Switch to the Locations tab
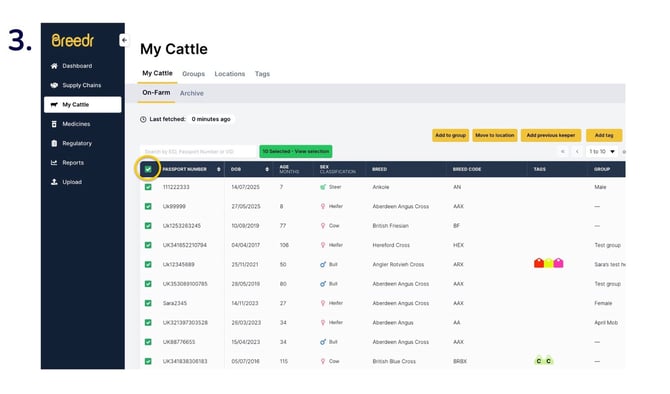670x394 pixels. click(229, 74)
